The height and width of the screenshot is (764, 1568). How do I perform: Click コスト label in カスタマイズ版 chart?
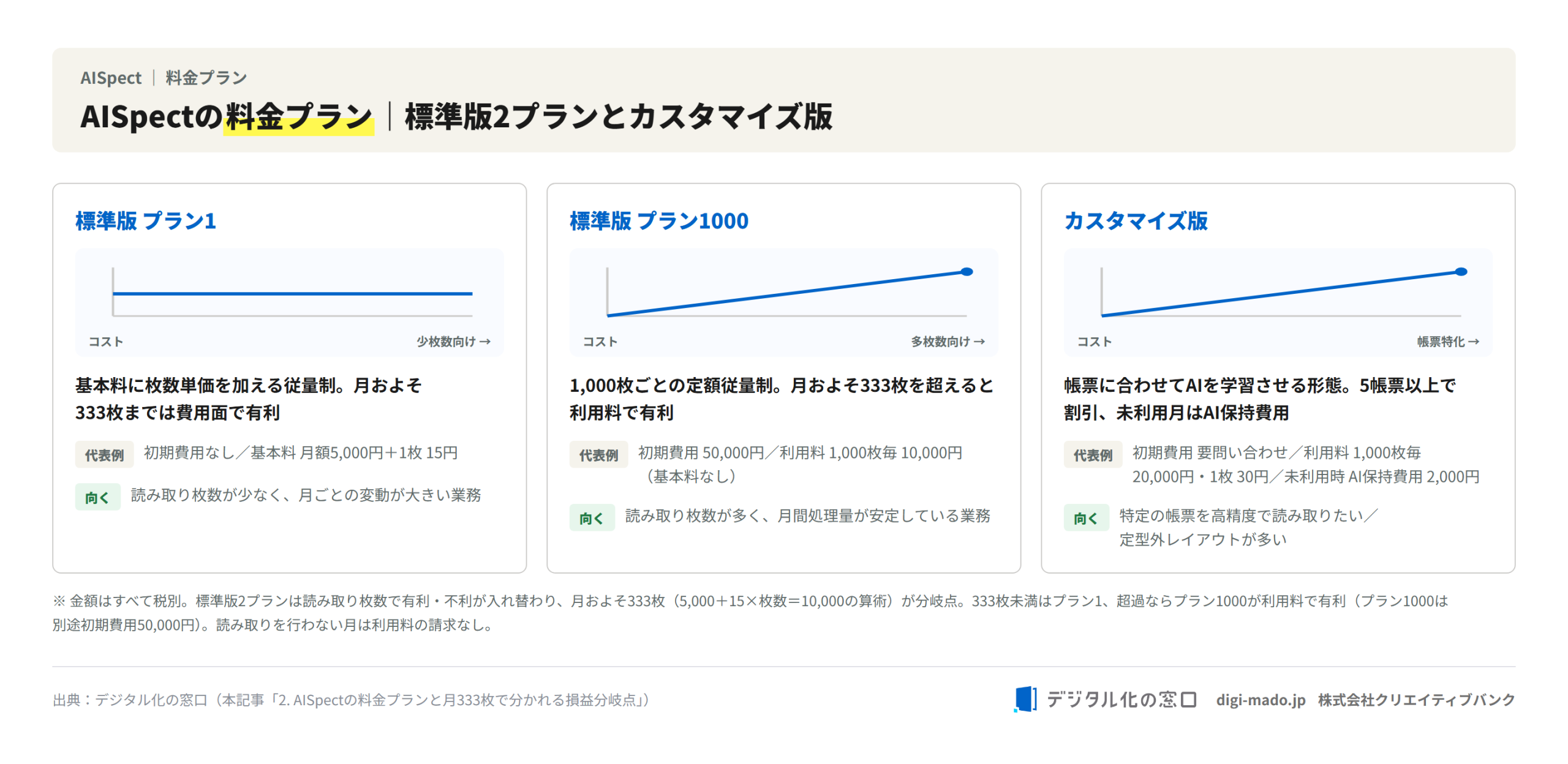(x=1094, y=341)
